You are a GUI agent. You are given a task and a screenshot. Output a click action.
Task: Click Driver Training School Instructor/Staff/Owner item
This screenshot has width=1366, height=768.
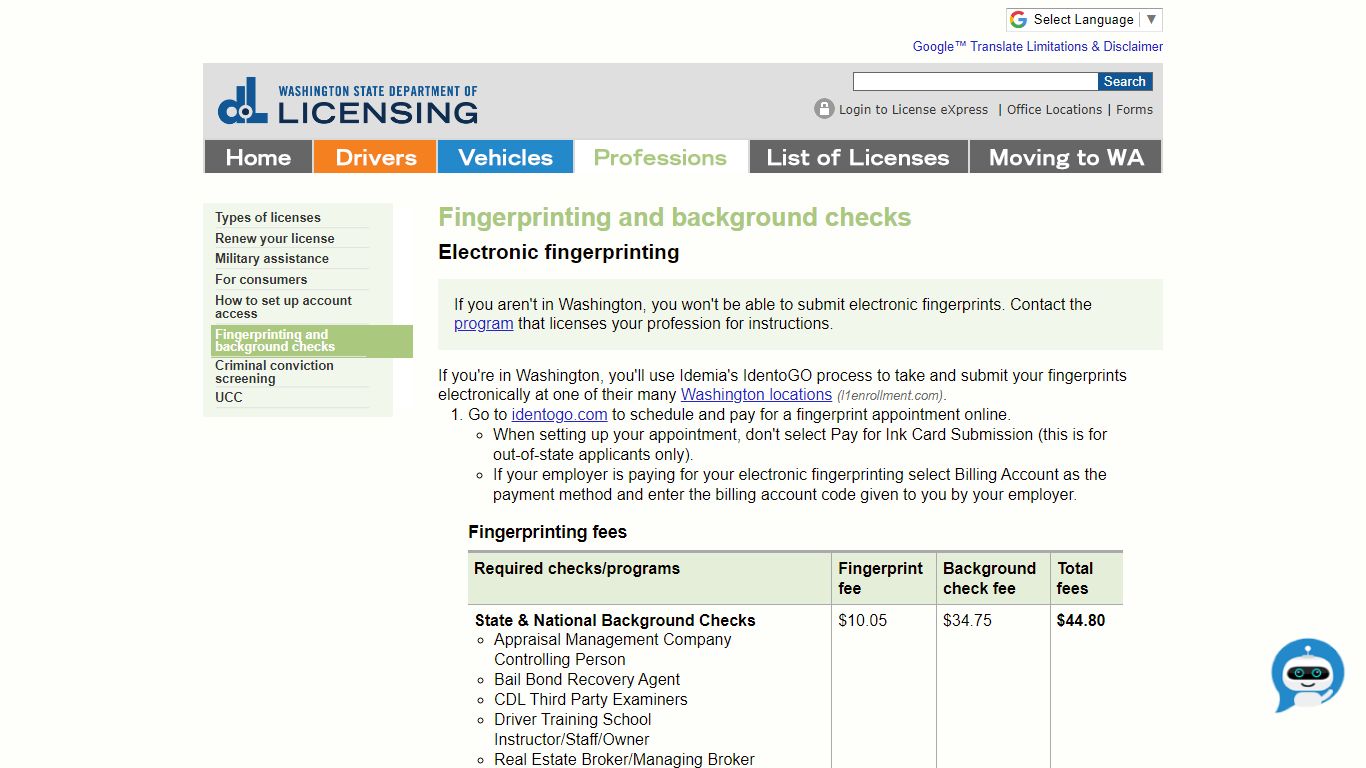coord(573,729)
